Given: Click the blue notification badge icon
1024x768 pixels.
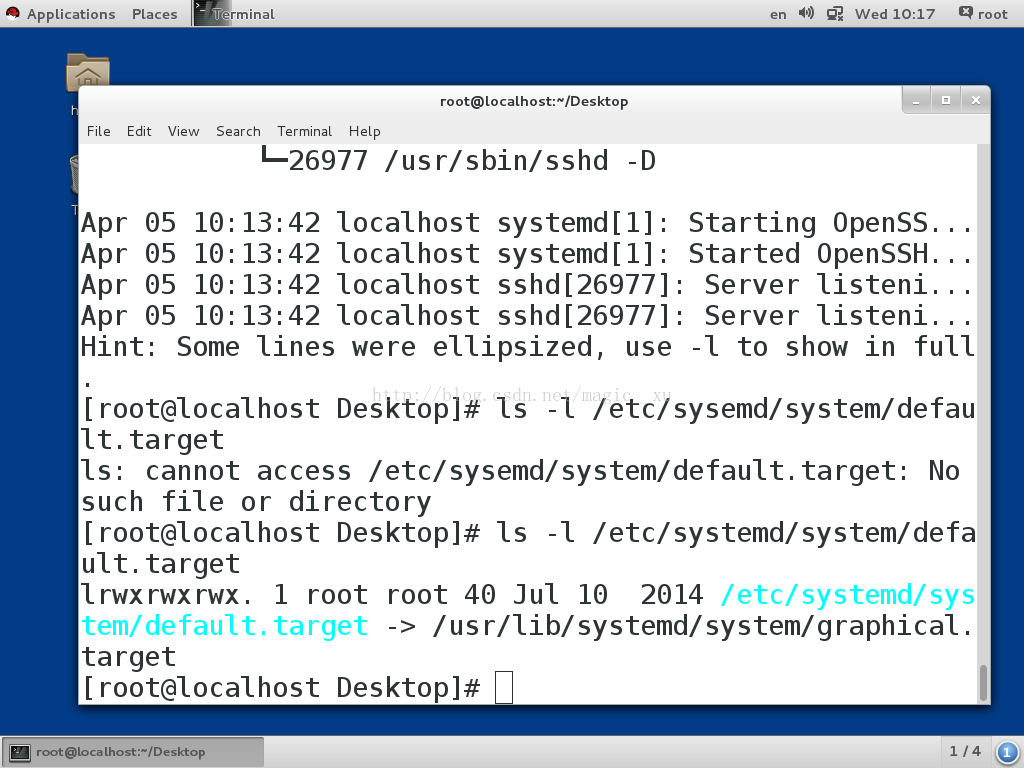Looking at the screenshot, I should click(1007, 752).
